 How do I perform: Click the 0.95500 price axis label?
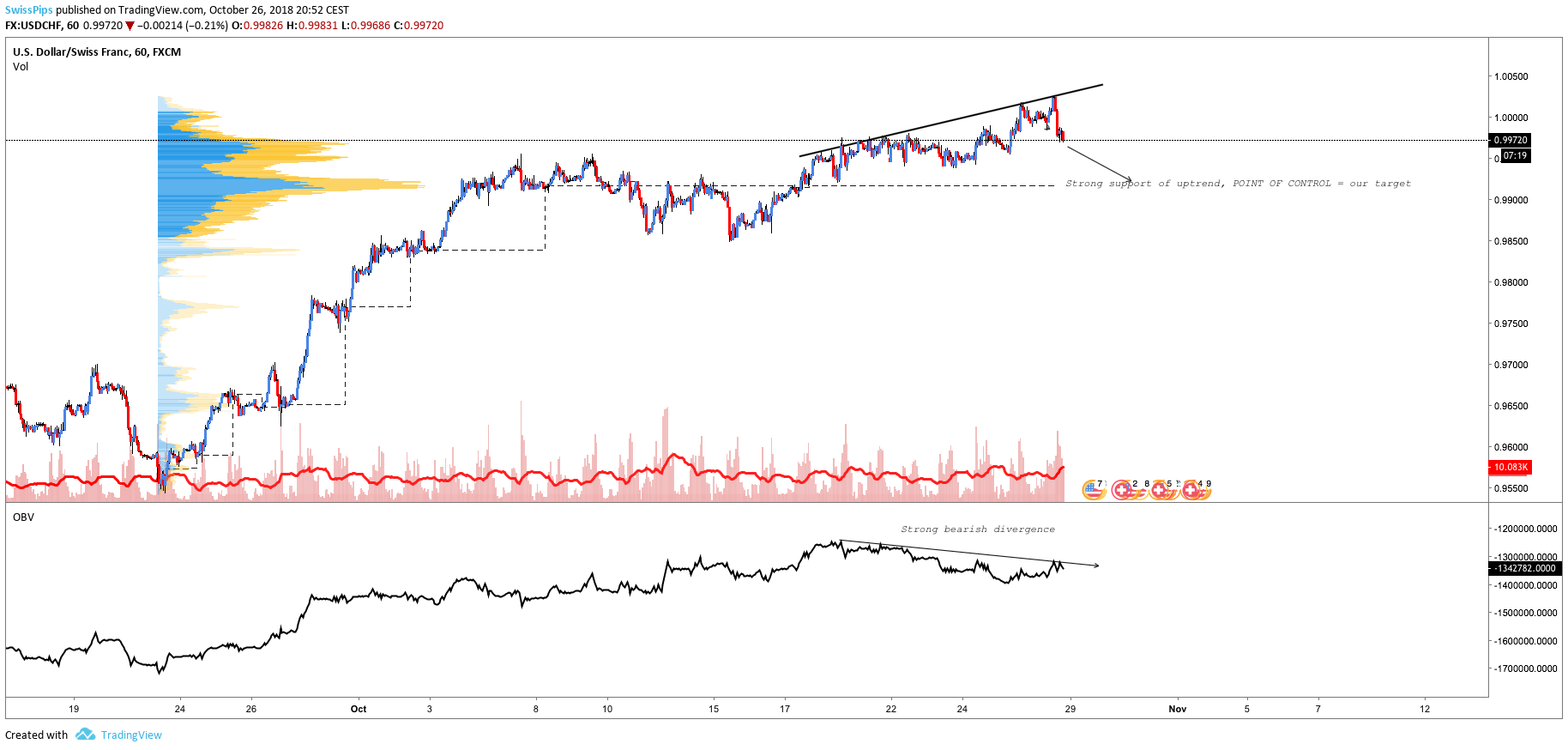1511,489
